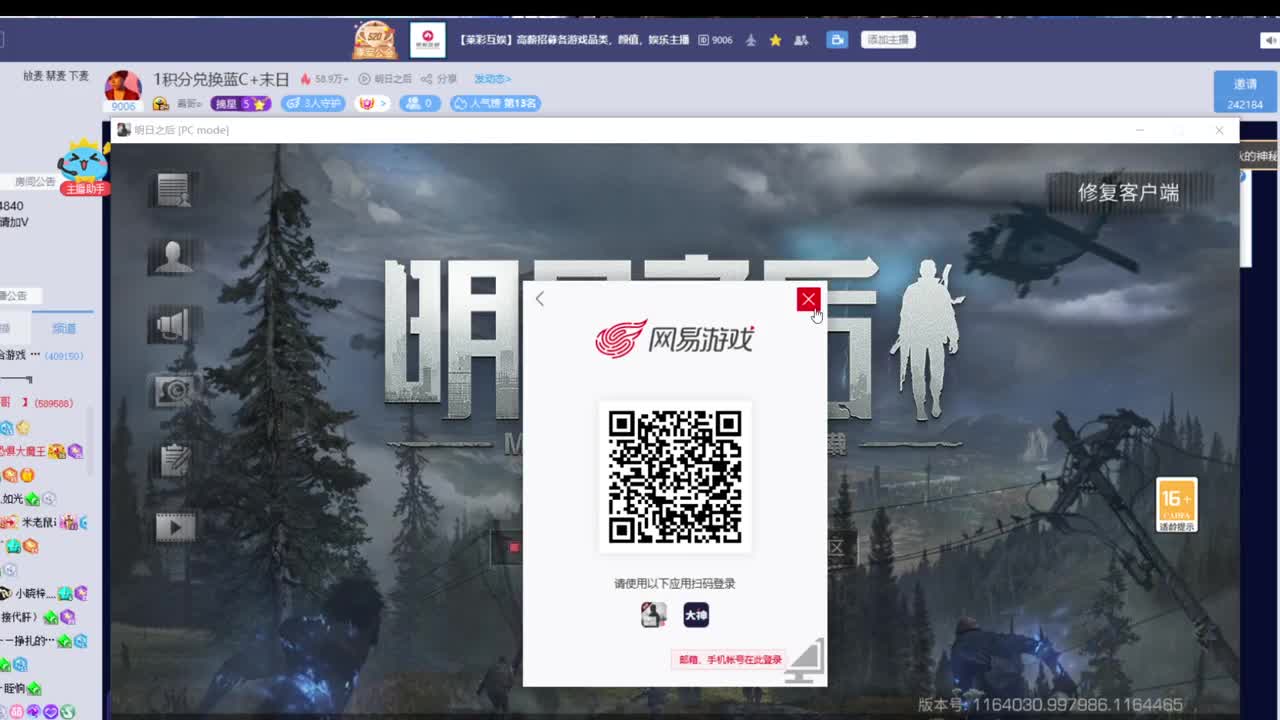The width and height of the screenshot is (1280, 720).
Task: Click the 主播助手 mascot icon
Action: click(x=84, y=167)
